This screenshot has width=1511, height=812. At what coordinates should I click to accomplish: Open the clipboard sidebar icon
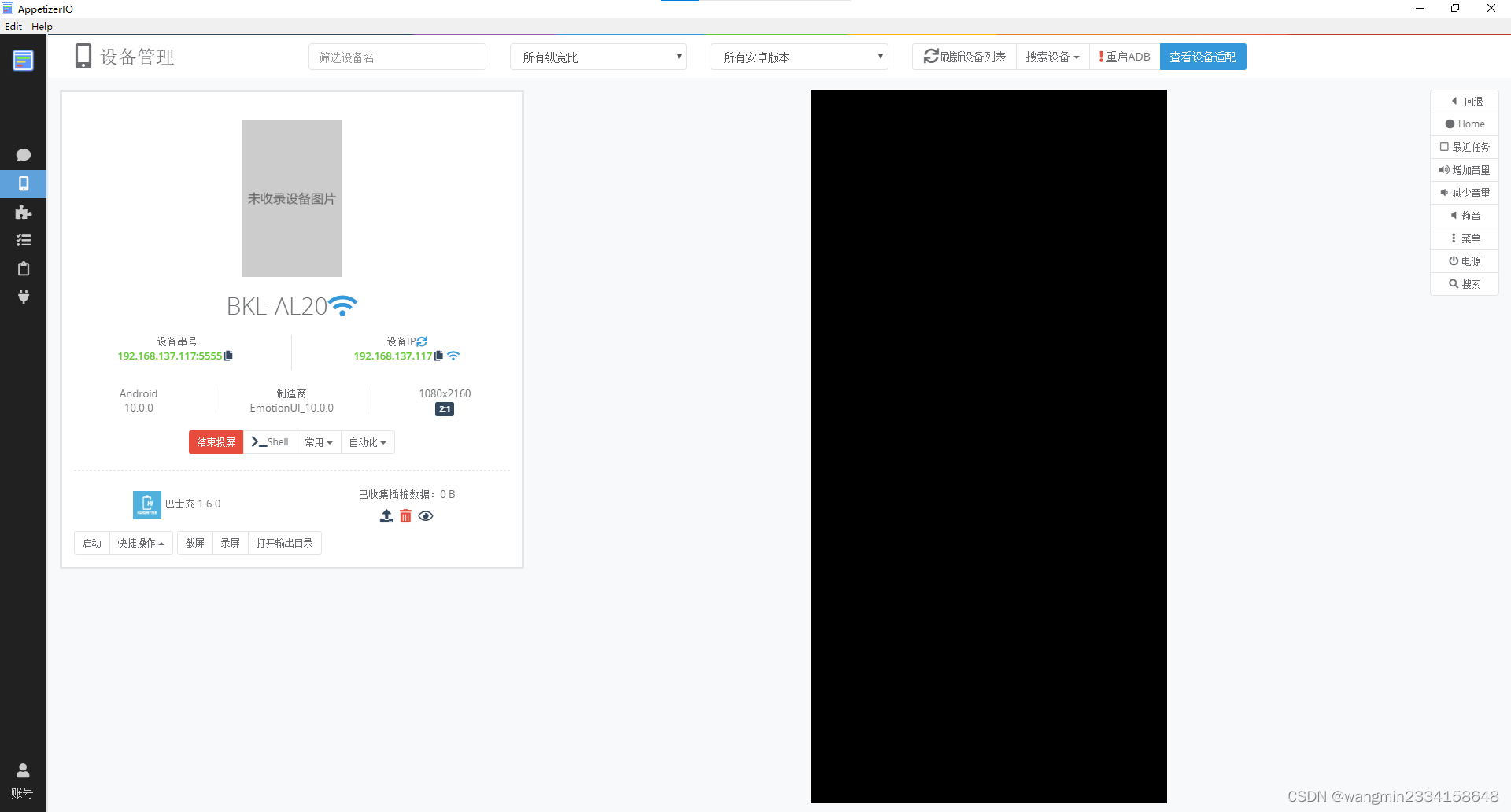(23, 268)
